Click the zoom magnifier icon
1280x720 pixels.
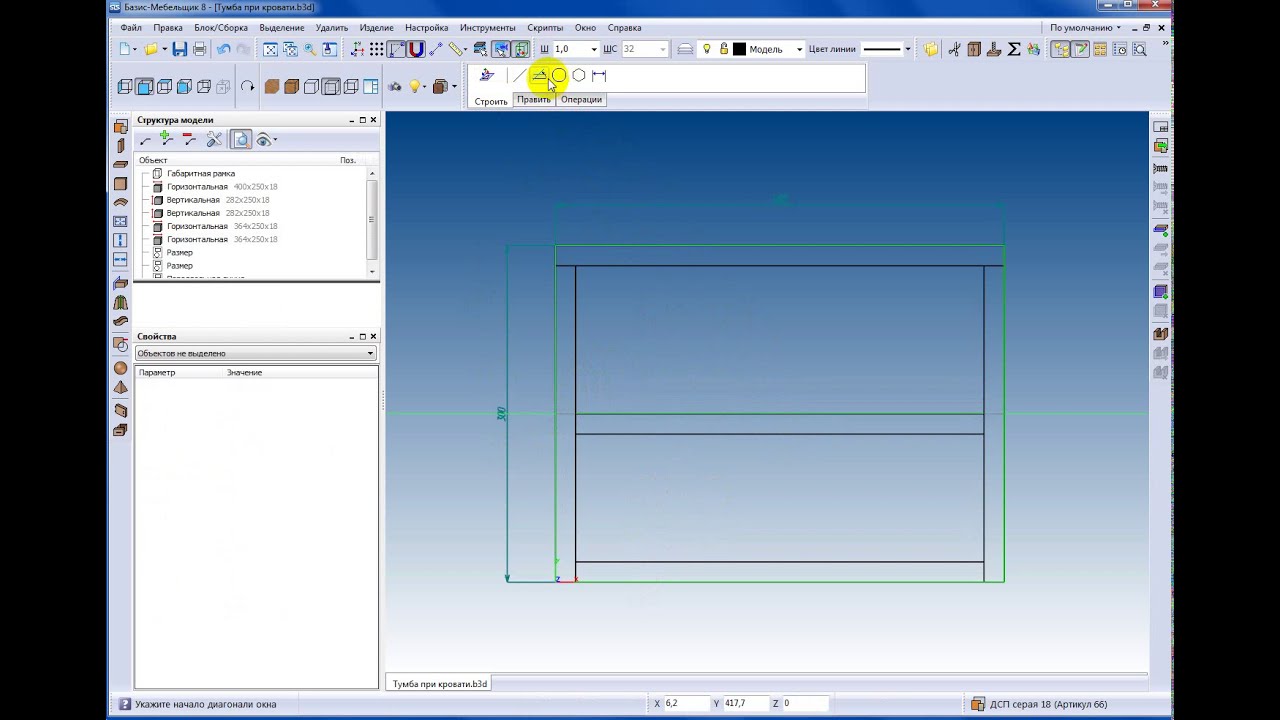click(x=310, y=49)
